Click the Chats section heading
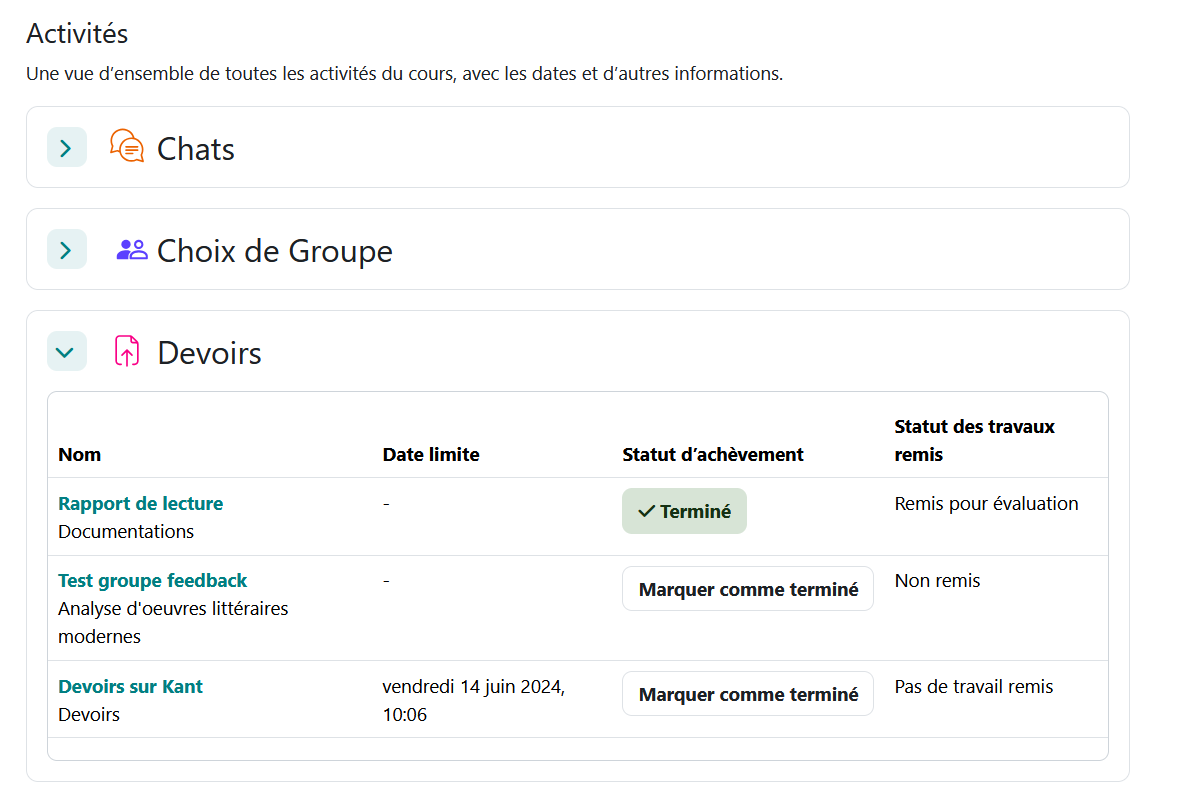The width and height of the screenshot is (1188, 792). pos(196,149)
